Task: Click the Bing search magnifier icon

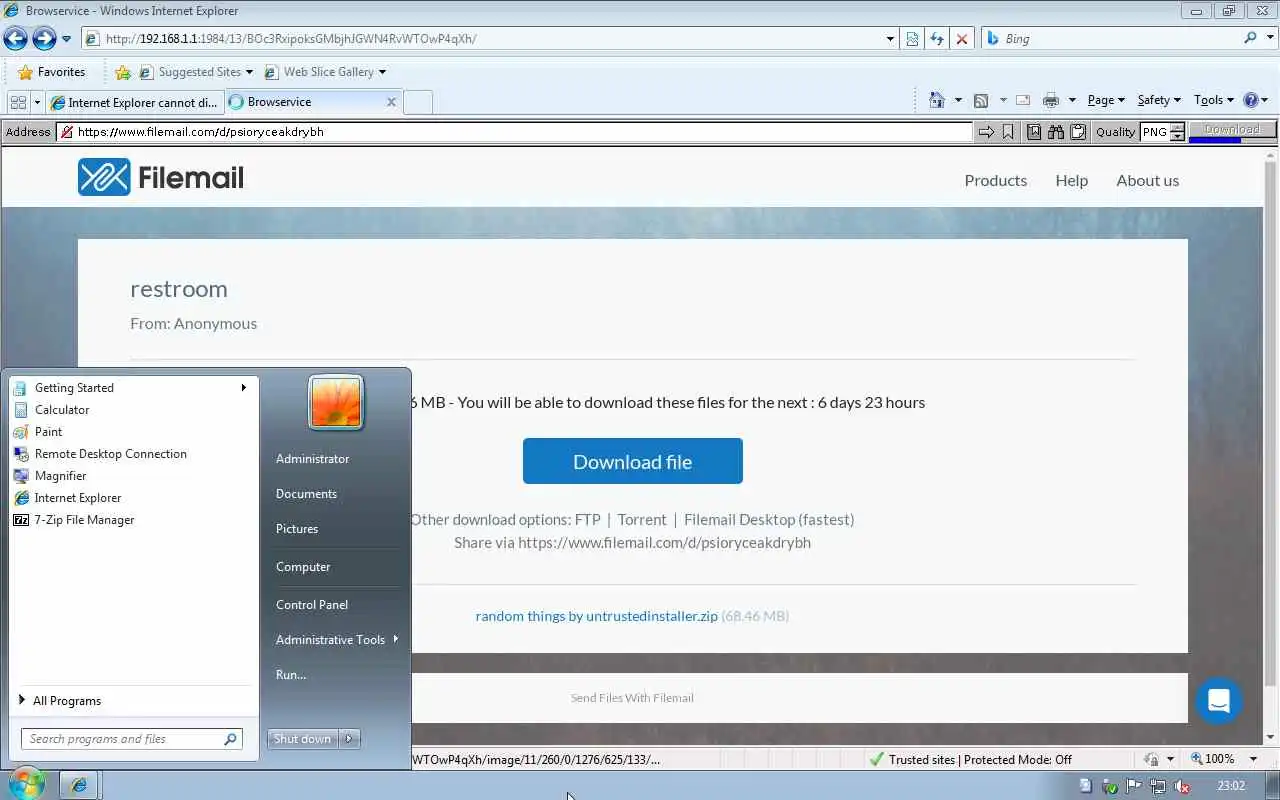Action: (x=1250, y=38)
